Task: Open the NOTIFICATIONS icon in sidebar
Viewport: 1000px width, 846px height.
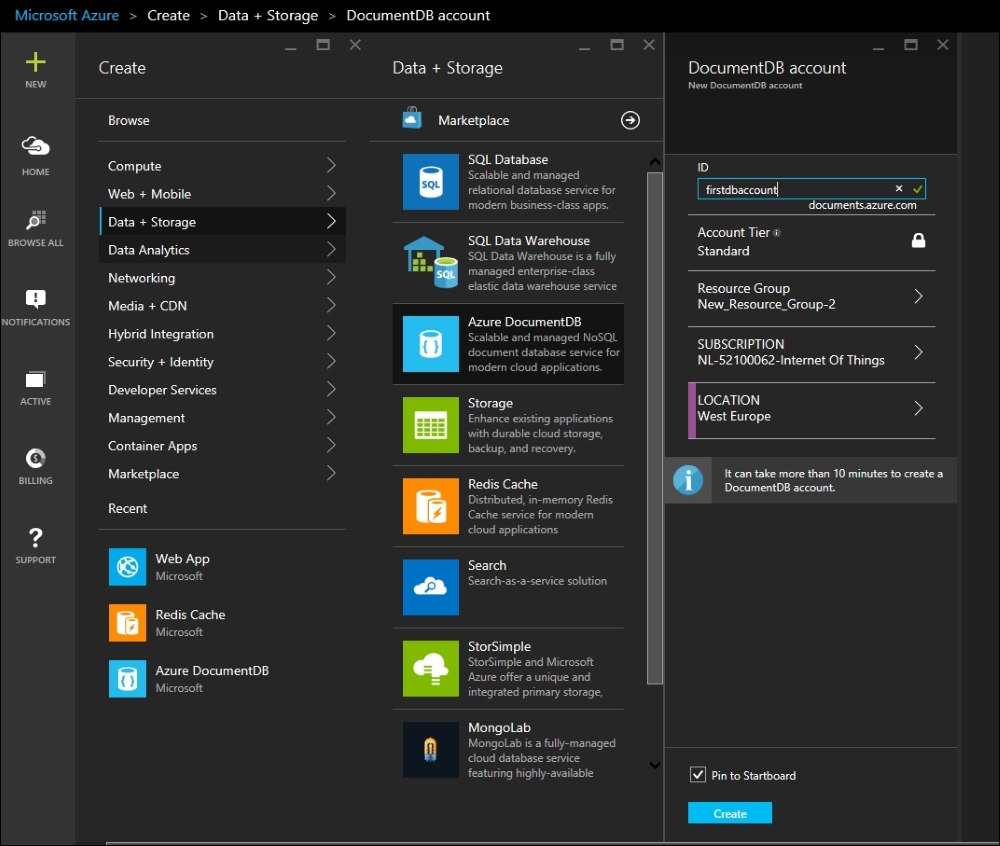Action: (36, 298)
